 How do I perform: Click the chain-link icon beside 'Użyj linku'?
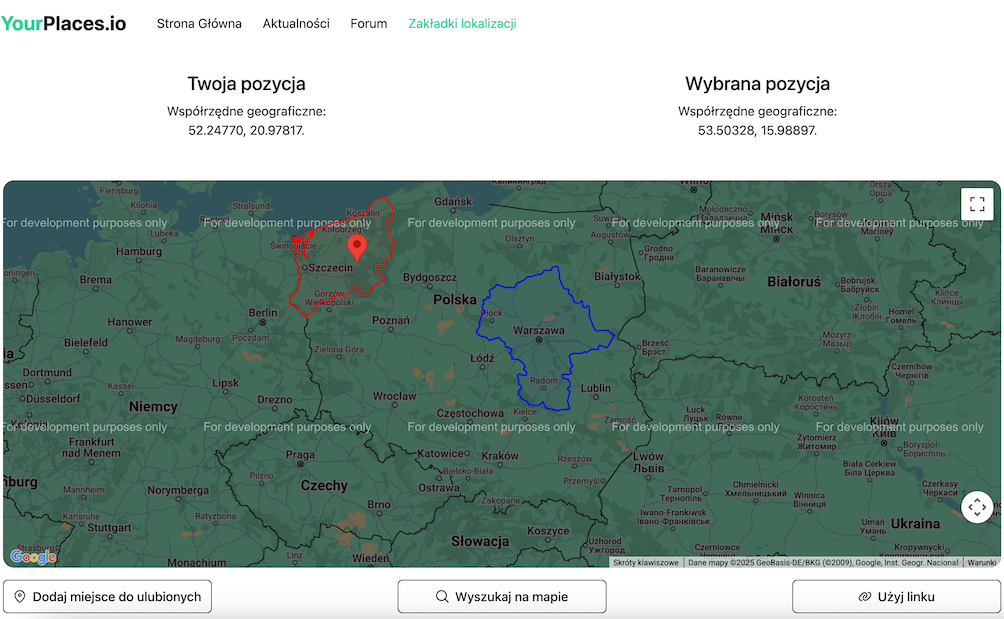point(865,597)
